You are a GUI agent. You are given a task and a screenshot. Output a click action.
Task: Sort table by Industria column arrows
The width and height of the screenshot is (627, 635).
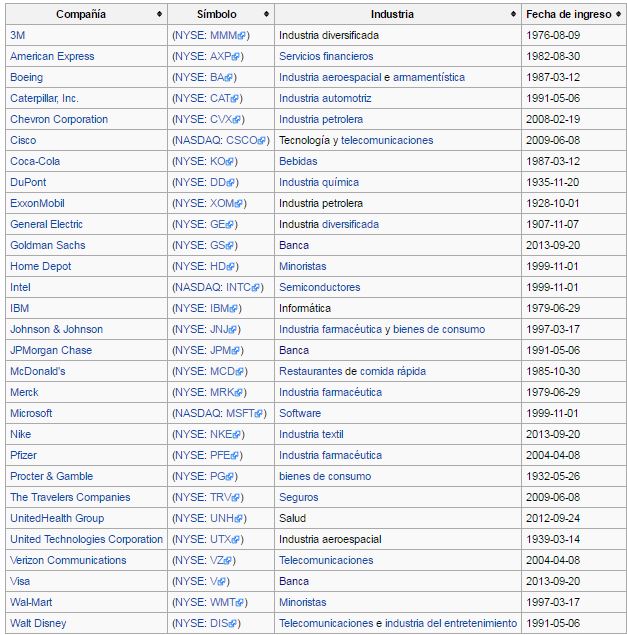tap(514, 14)
